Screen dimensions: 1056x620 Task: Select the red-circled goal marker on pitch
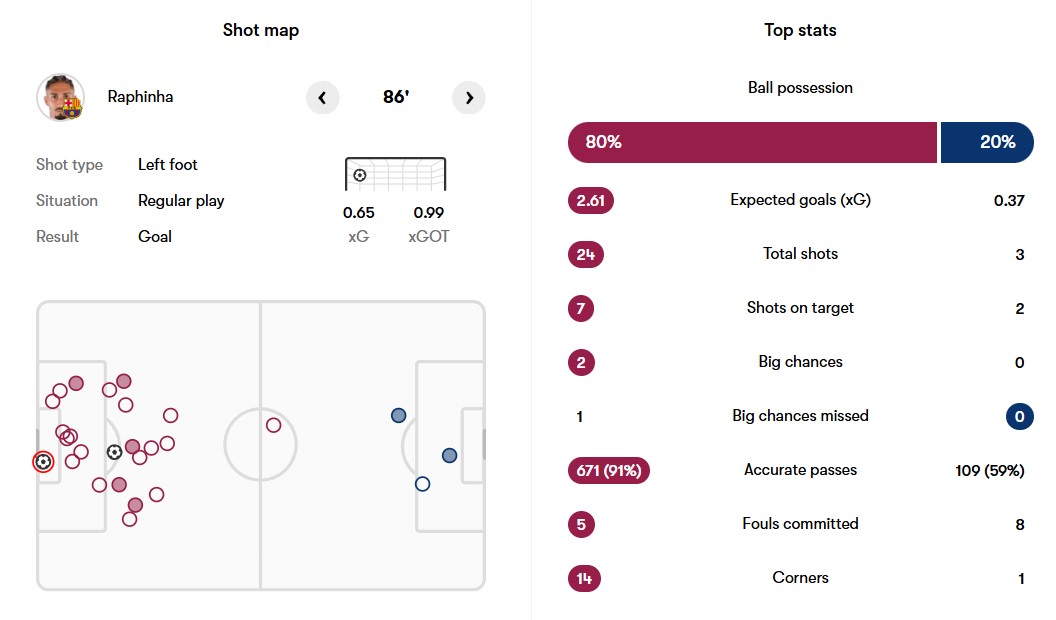pos(43,462)
